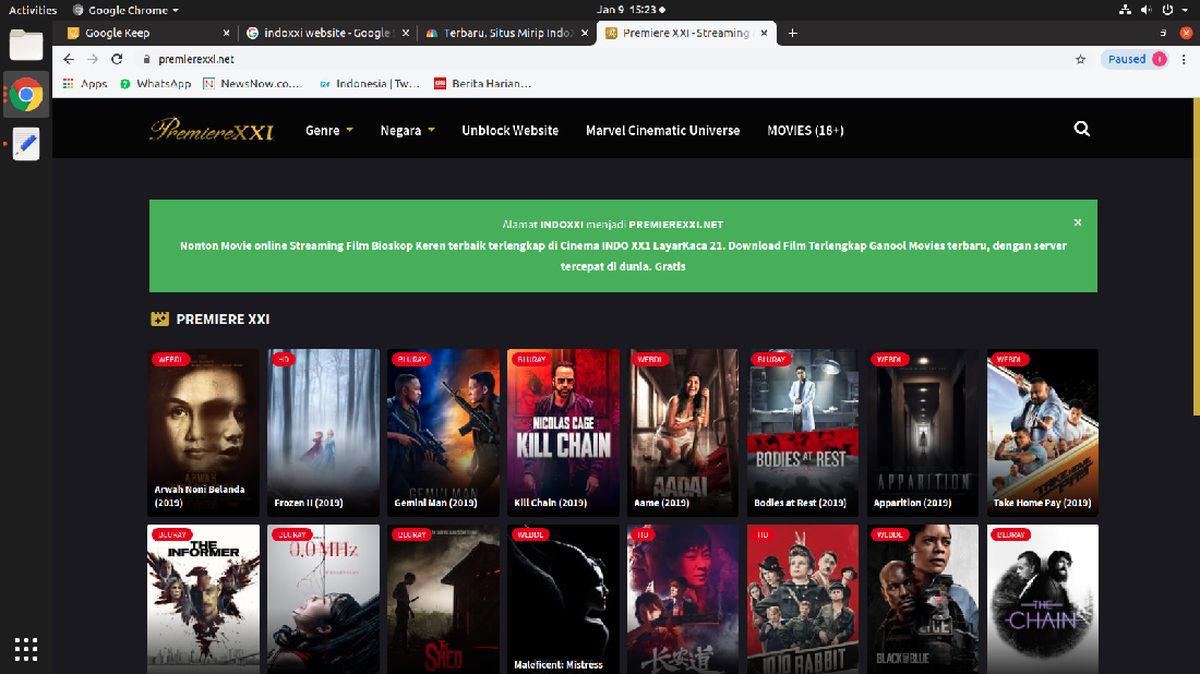The height and width of the screenshot is (674, 1200).
Task: Open the Files app in the dock
Action: point(27,45)
